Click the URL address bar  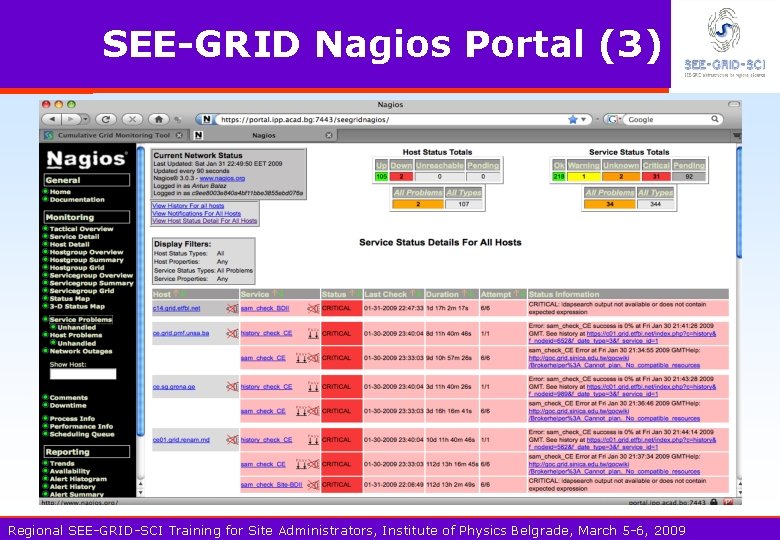pyautogui.click(x=391, y=119)
